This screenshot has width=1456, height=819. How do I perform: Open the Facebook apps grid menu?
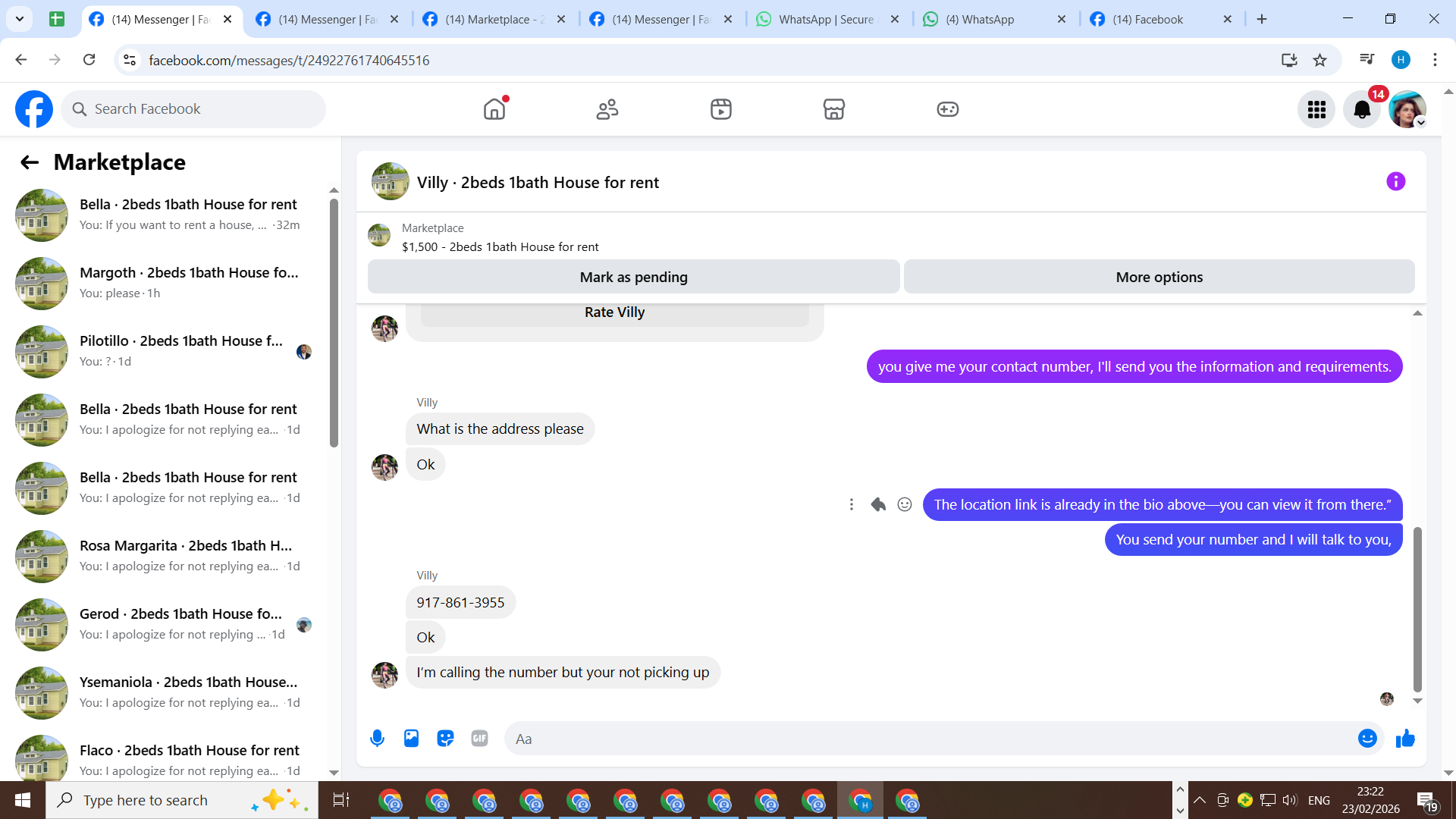point(1316,110)
